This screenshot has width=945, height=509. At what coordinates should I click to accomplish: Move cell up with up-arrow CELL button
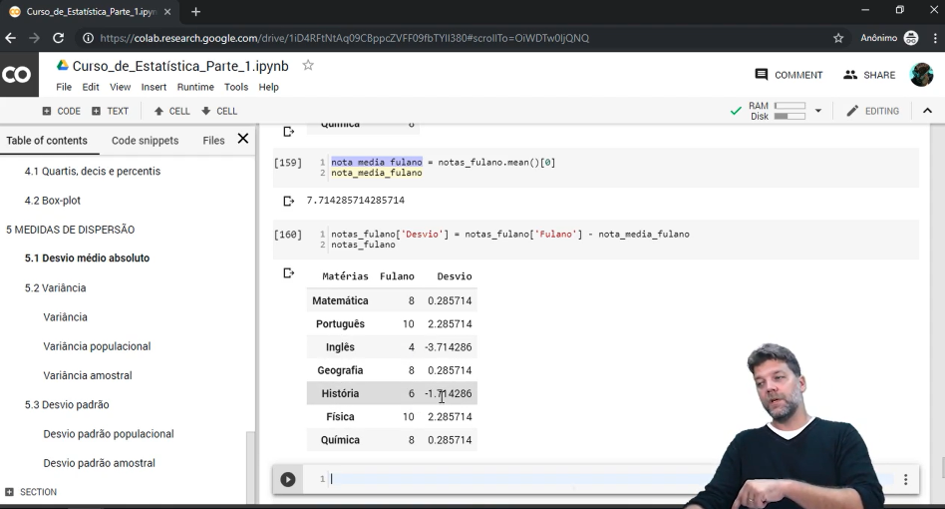(172, 111)
